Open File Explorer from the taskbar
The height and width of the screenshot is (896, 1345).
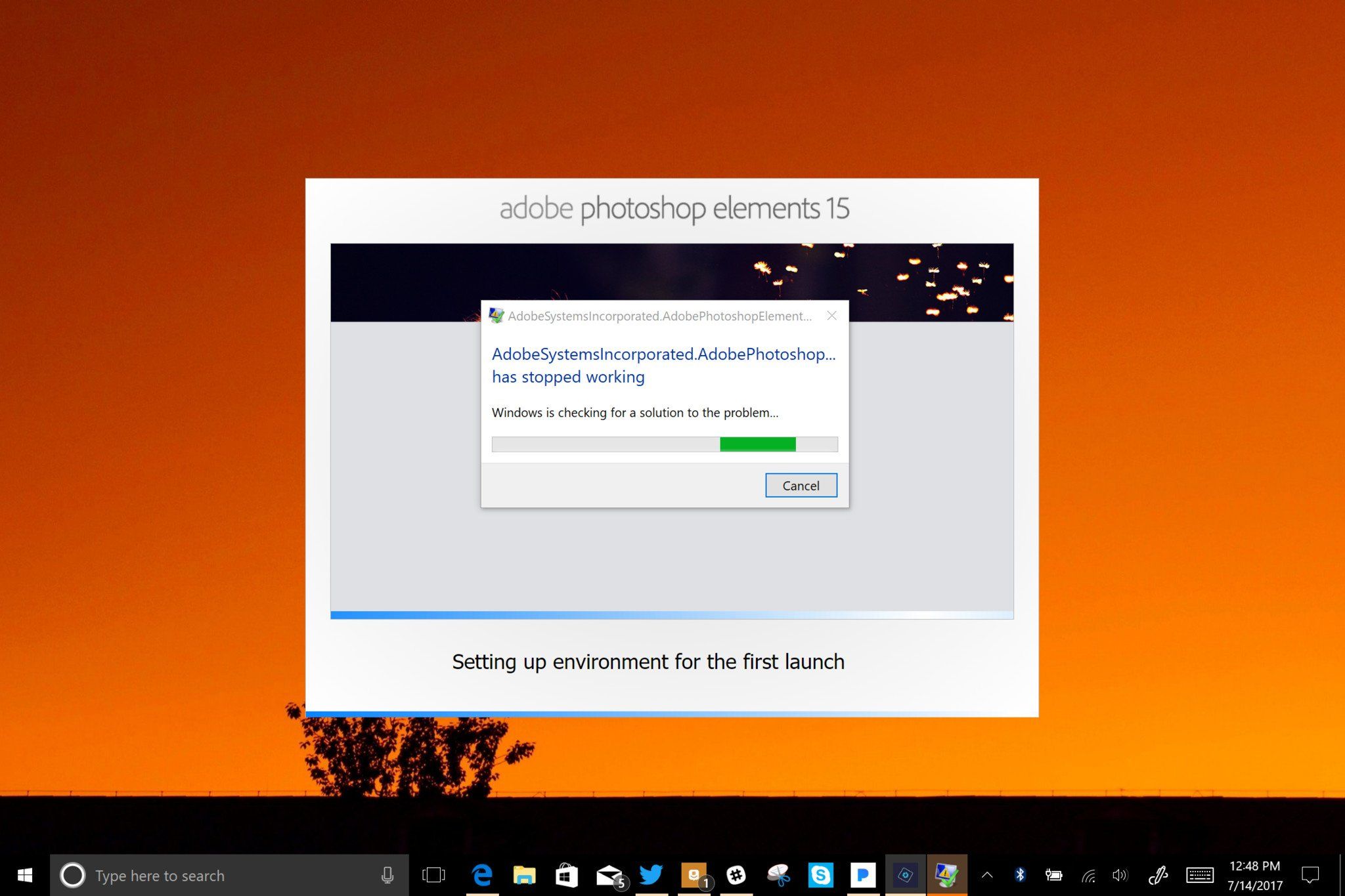point(524,875)
